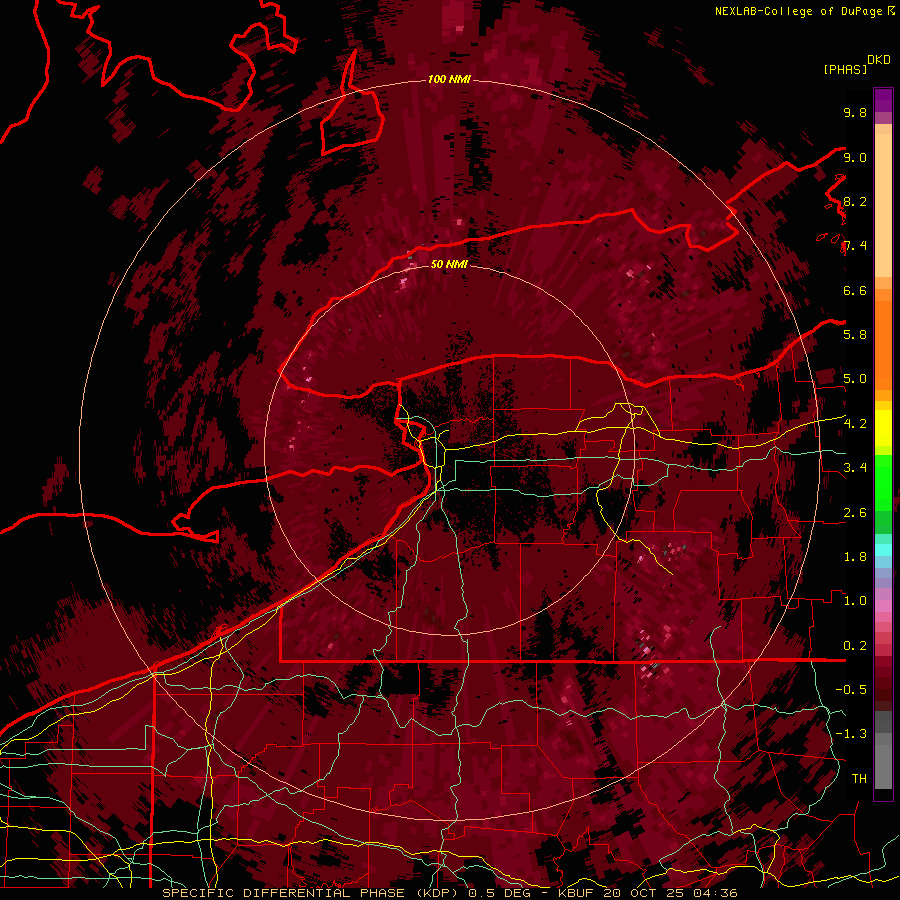
Task: Select the 2.6 scale value
Action: pos(855,513)
